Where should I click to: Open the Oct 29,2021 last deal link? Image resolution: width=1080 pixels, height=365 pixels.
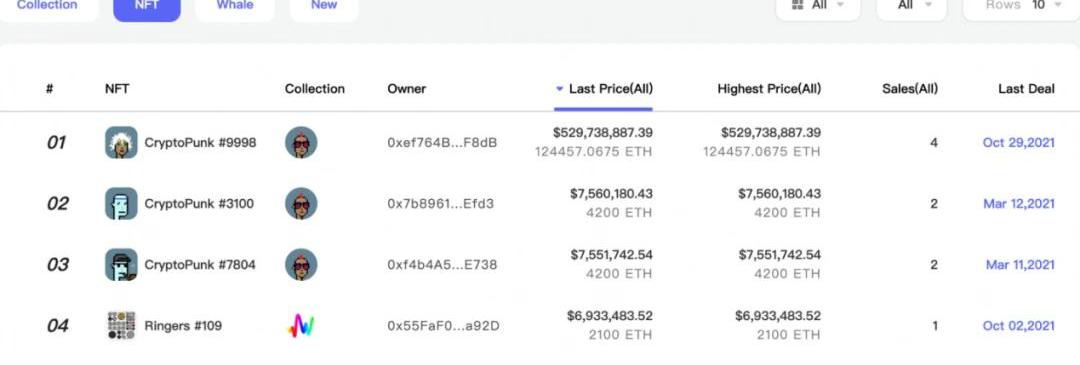click(1018, 143)
